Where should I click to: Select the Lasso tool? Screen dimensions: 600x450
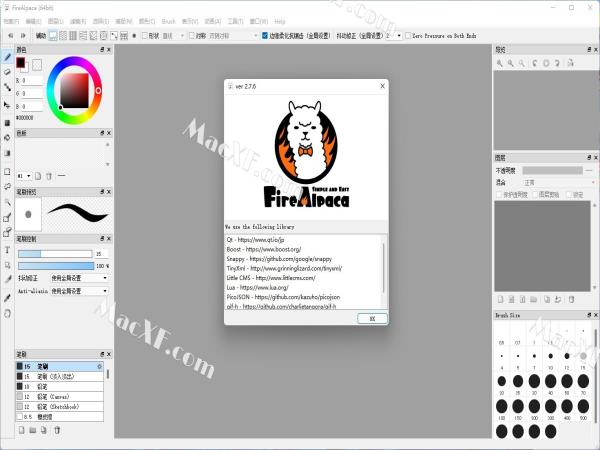(x=7, y=186)
